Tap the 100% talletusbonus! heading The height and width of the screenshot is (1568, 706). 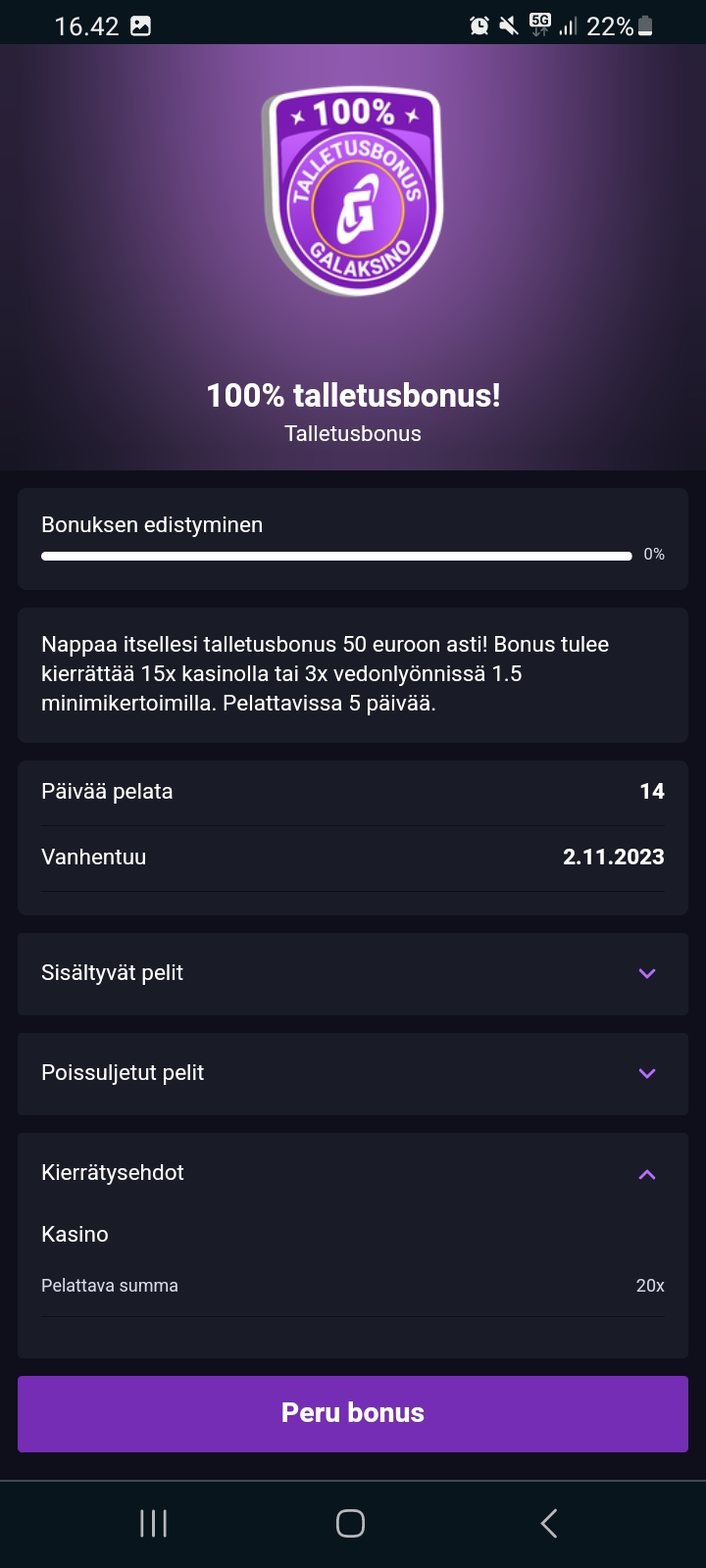coord(353,395)
